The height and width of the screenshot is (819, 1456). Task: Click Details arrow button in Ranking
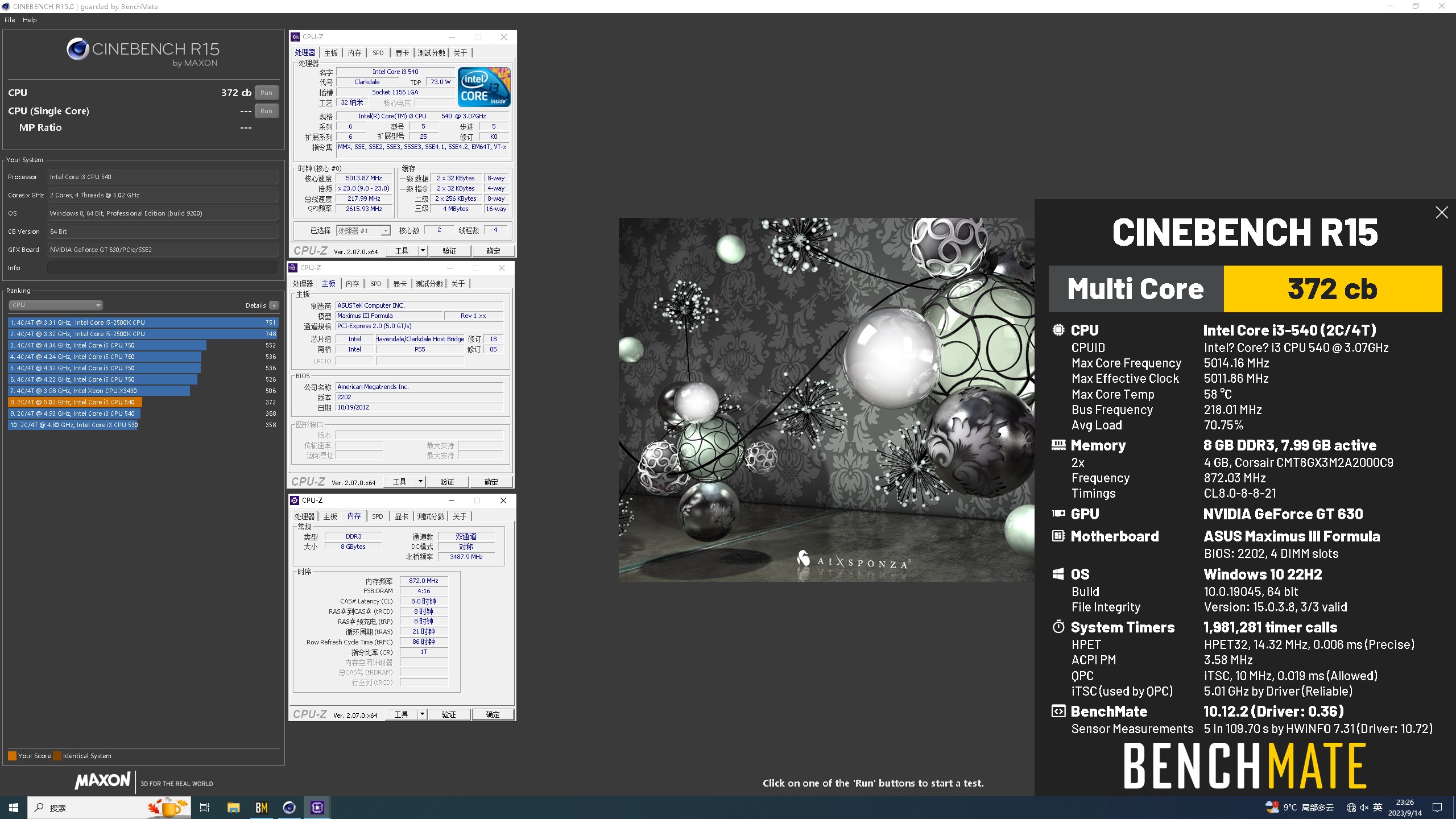pos(274,305)
